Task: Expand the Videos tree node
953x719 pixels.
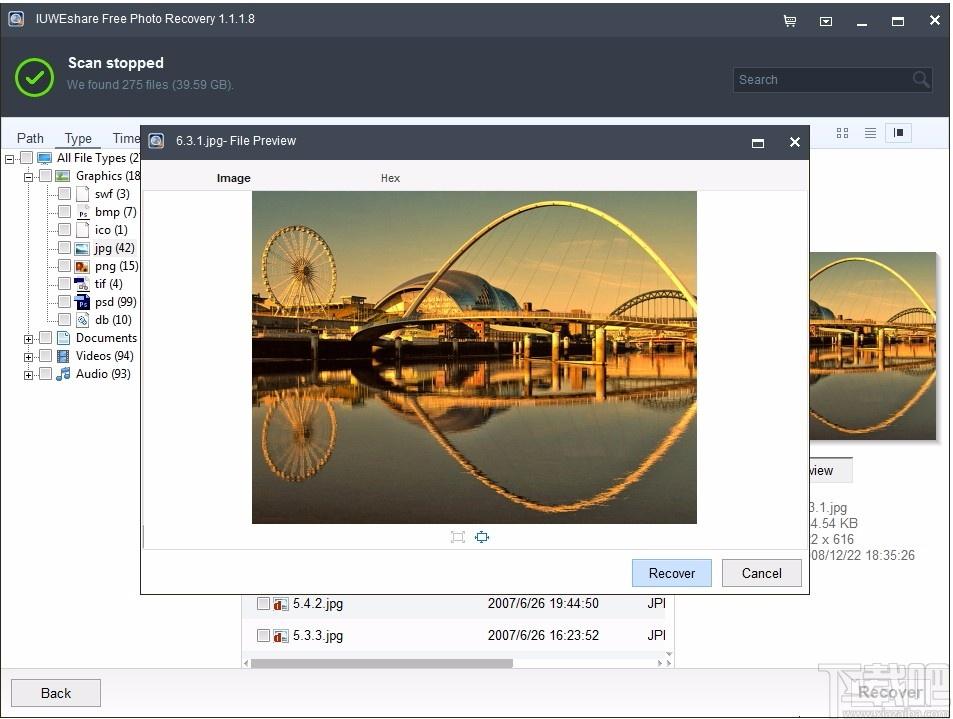Action: (x=28, y=357)
